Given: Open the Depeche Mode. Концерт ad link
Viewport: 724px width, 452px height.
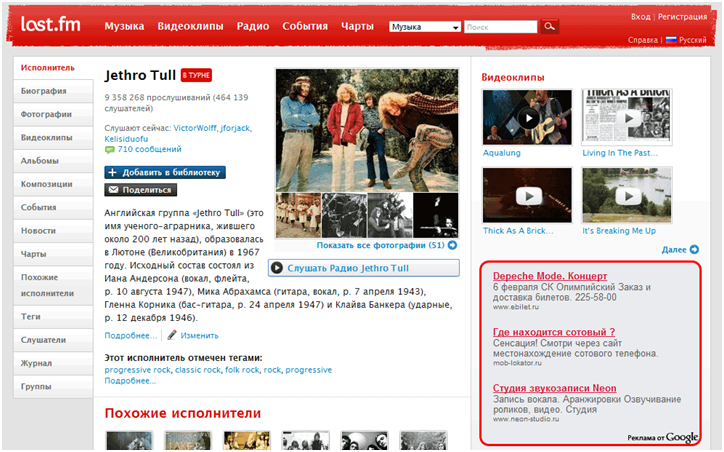Looking at the screenshot, I should click(550, 276).
